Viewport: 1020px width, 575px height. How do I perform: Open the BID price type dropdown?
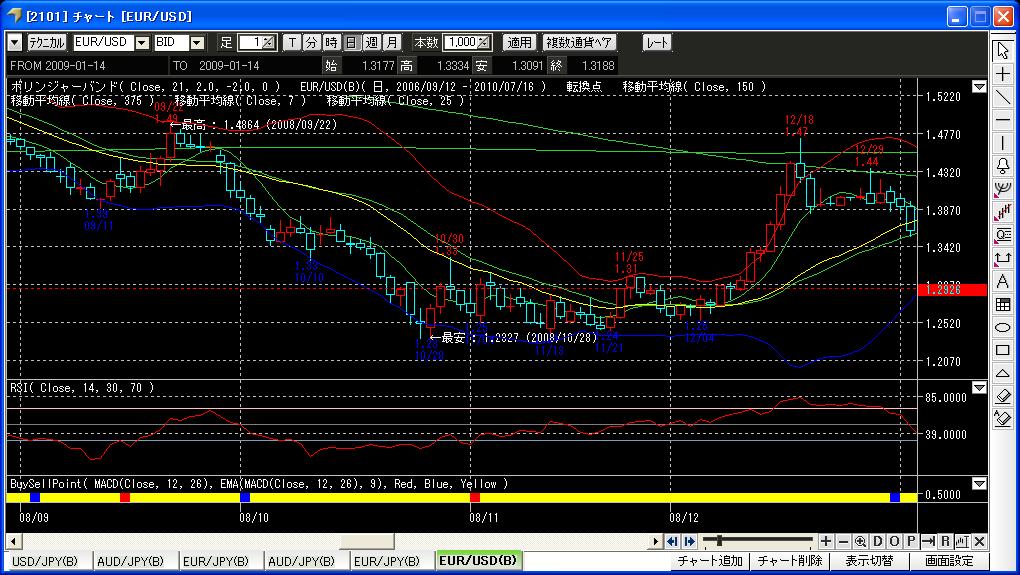click(x=197, y=43)
